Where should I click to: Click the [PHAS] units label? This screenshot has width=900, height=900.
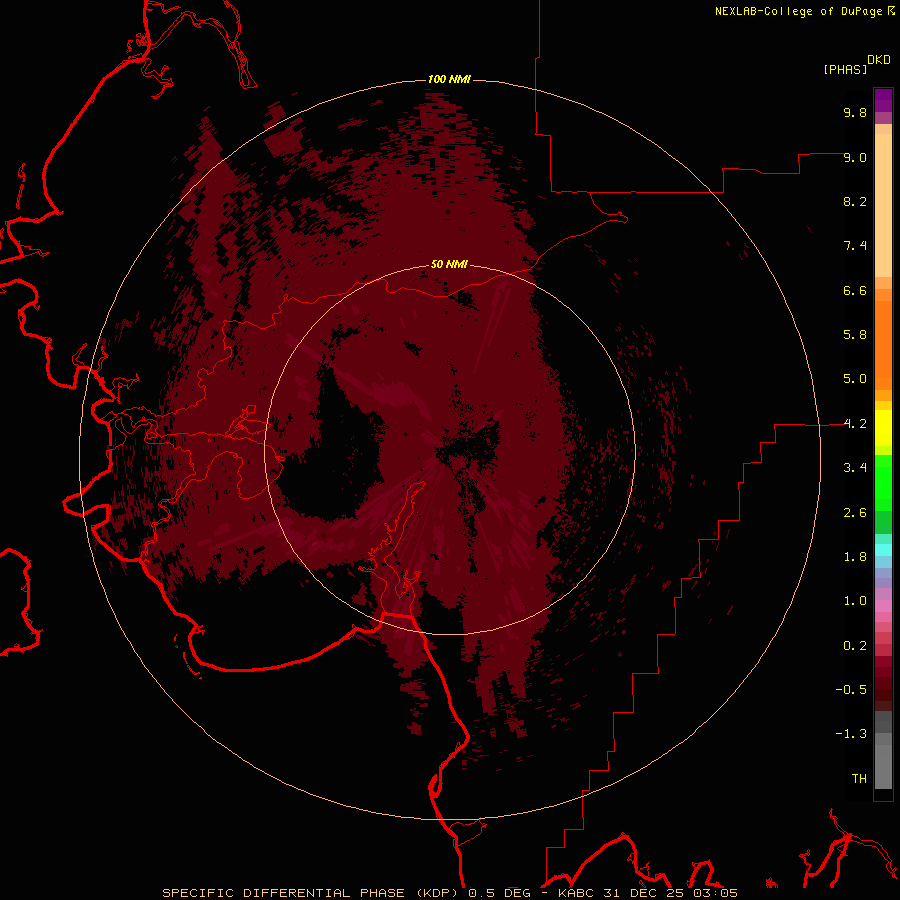[x=845, y=69]
